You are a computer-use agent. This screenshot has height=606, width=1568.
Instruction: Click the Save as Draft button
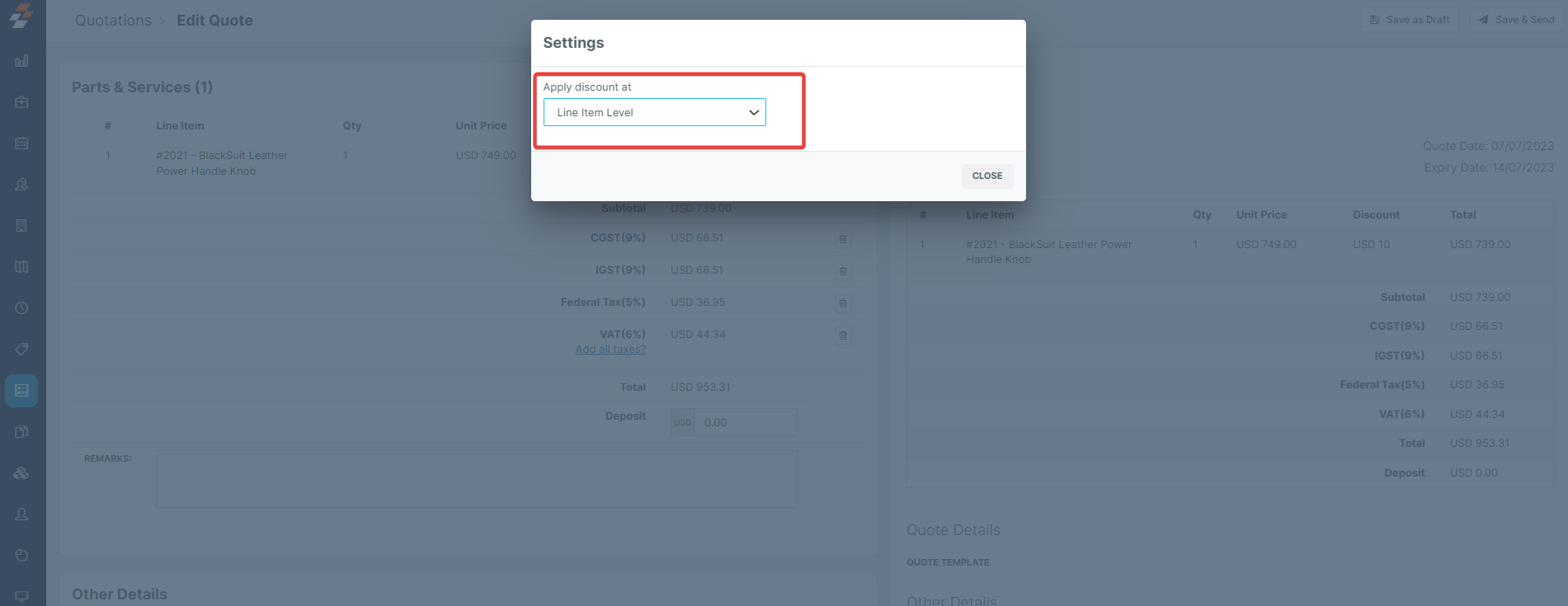tap(1410, 20)
